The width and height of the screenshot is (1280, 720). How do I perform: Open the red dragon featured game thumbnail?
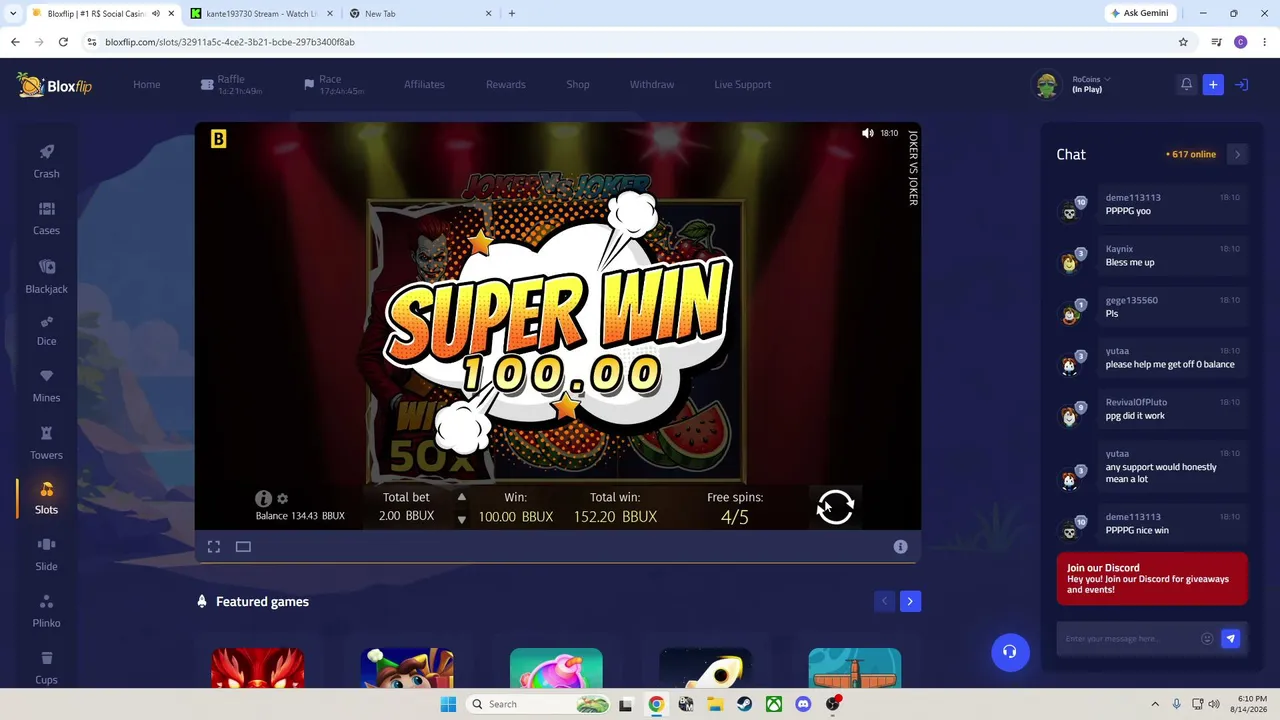pos(258,668)
